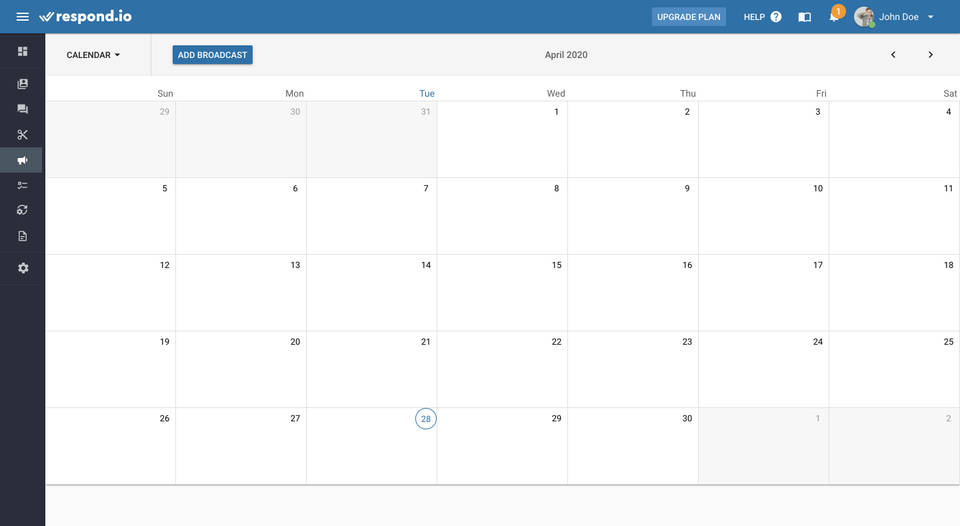Open the hamburger menu
The height and width of the screenshot is (526, 960).
click(22, 17)
